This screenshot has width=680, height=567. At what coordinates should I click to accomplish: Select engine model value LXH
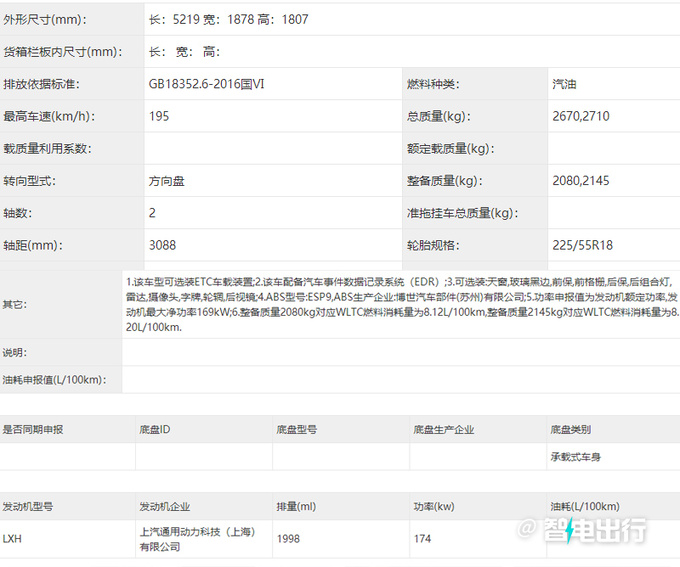tap(12, 539)
